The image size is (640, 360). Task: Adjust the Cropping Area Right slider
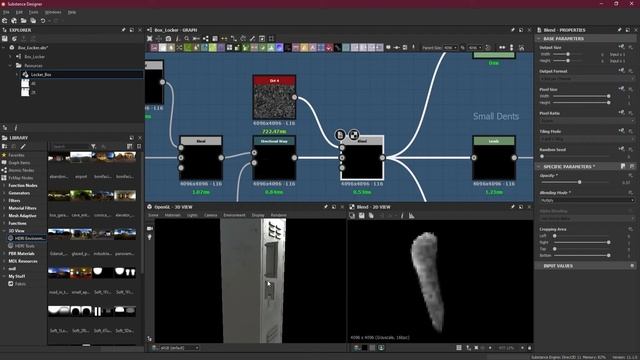[x=581, y=242]
